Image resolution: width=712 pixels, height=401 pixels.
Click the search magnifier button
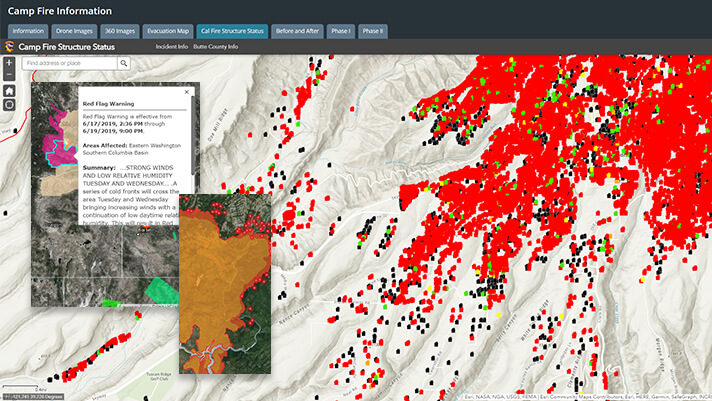pos(124,63)
